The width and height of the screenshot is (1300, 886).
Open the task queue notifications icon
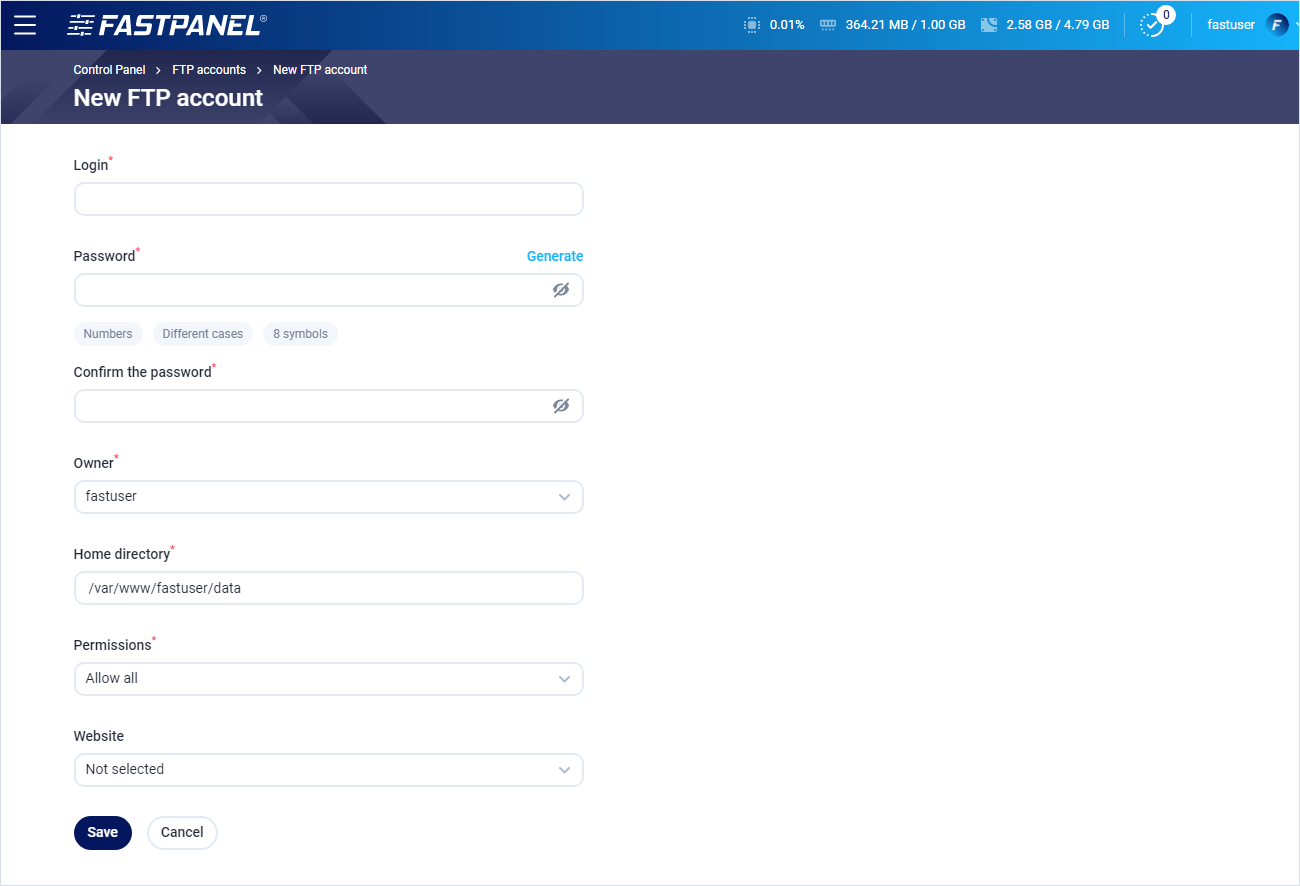click(x=1153, y=25)
